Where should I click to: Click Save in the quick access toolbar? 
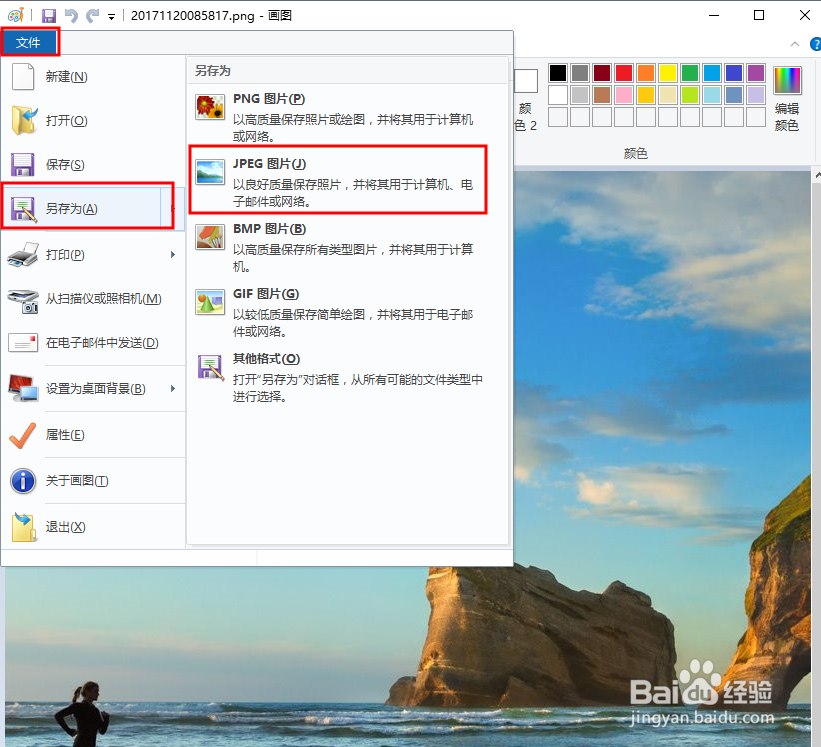point(49,16)
